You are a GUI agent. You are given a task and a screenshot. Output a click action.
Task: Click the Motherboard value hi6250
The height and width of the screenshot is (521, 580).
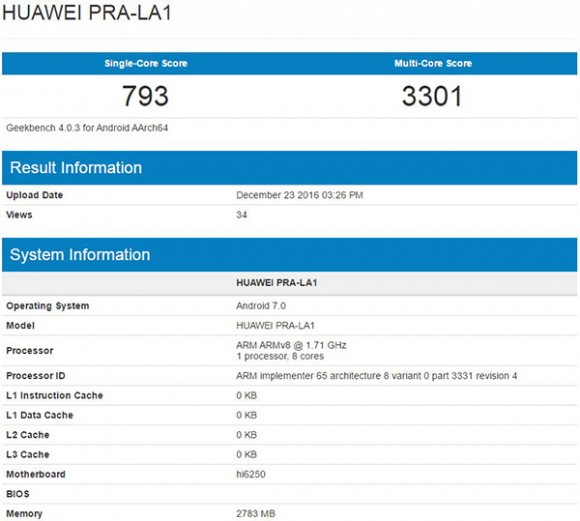click(251, 474)
